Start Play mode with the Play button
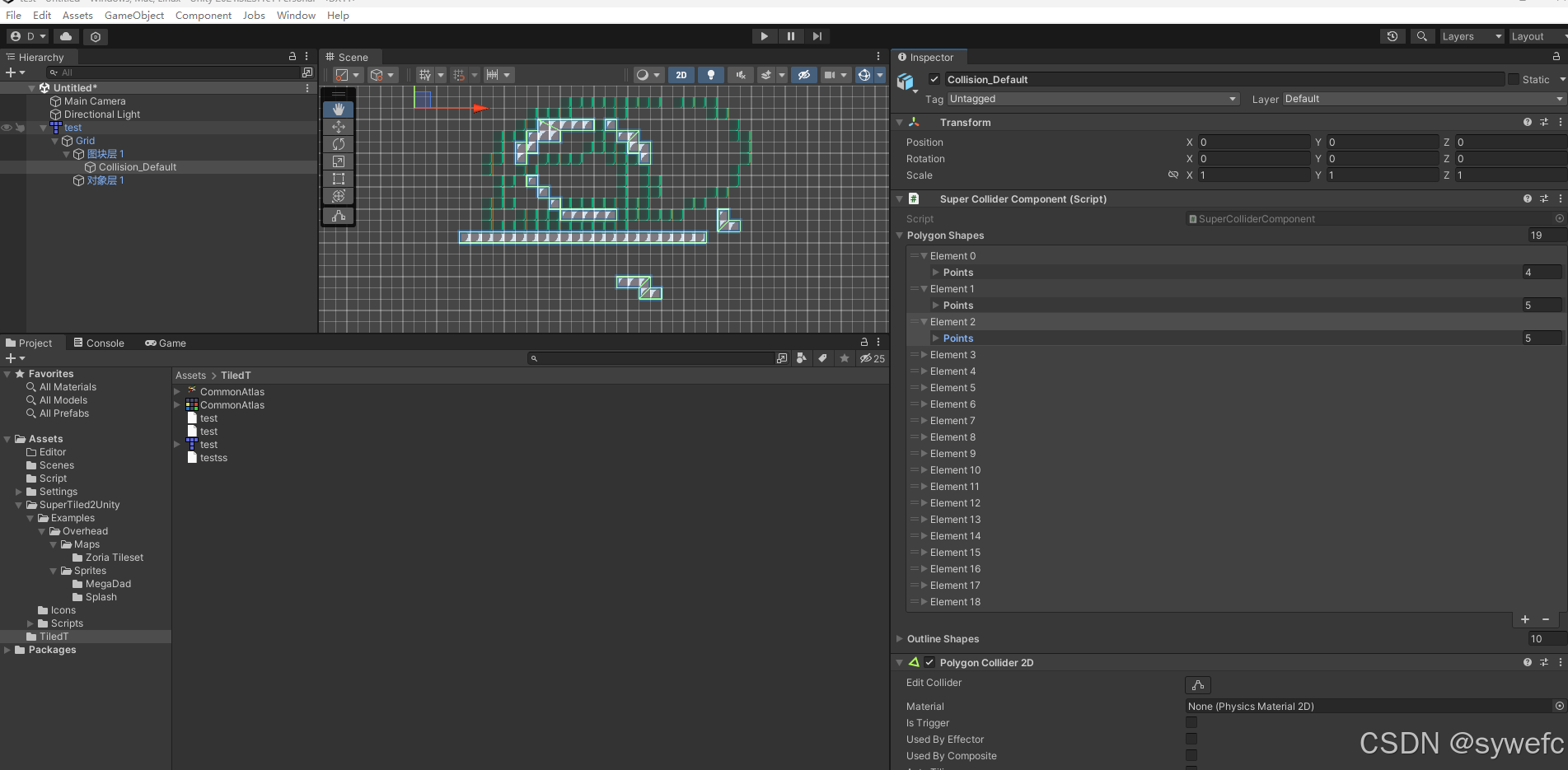This screenshot has height=770, width=1568. [x=764, y=36]
